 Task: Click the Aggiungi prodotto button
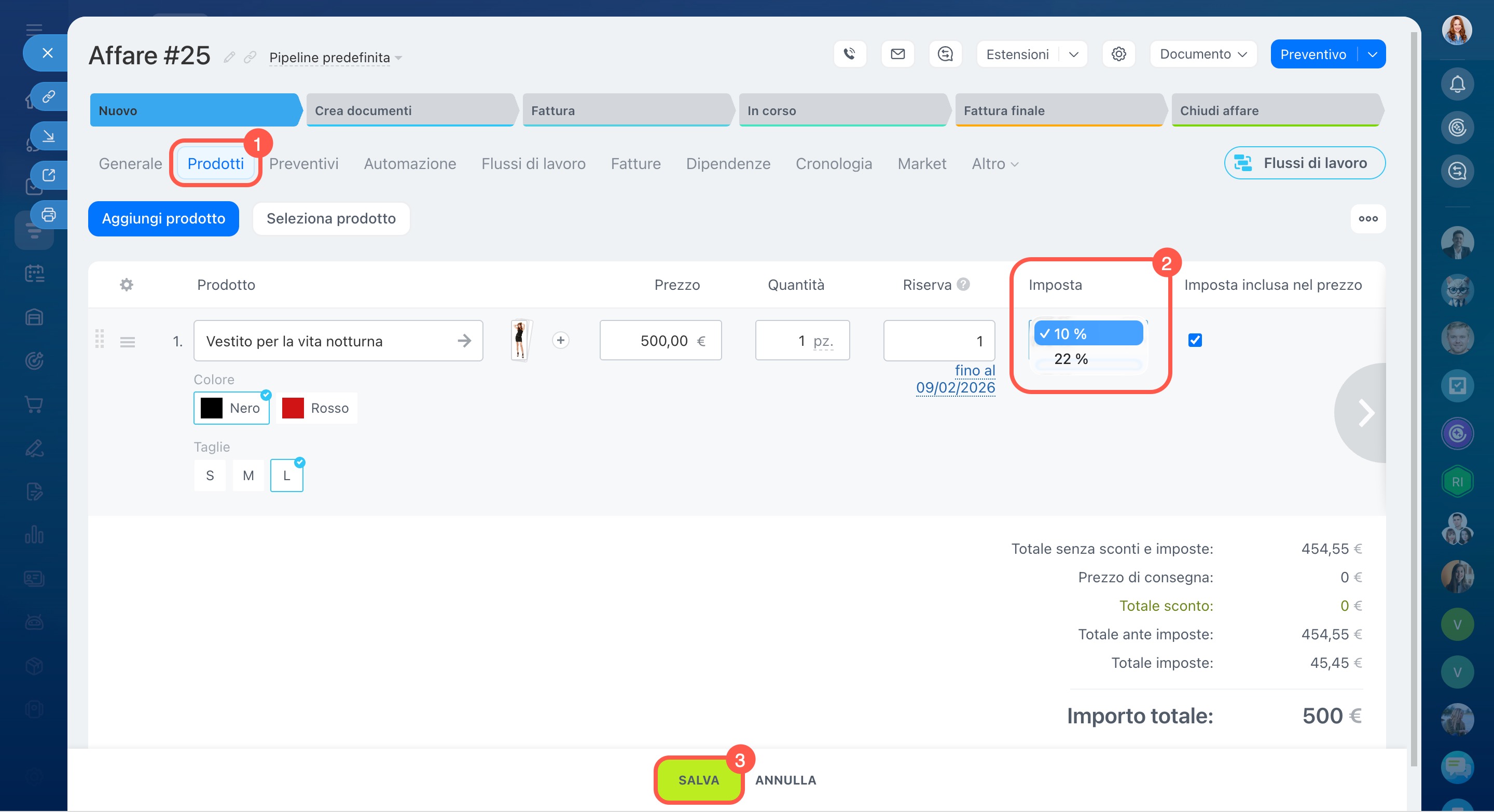click(x=163, y=218)
